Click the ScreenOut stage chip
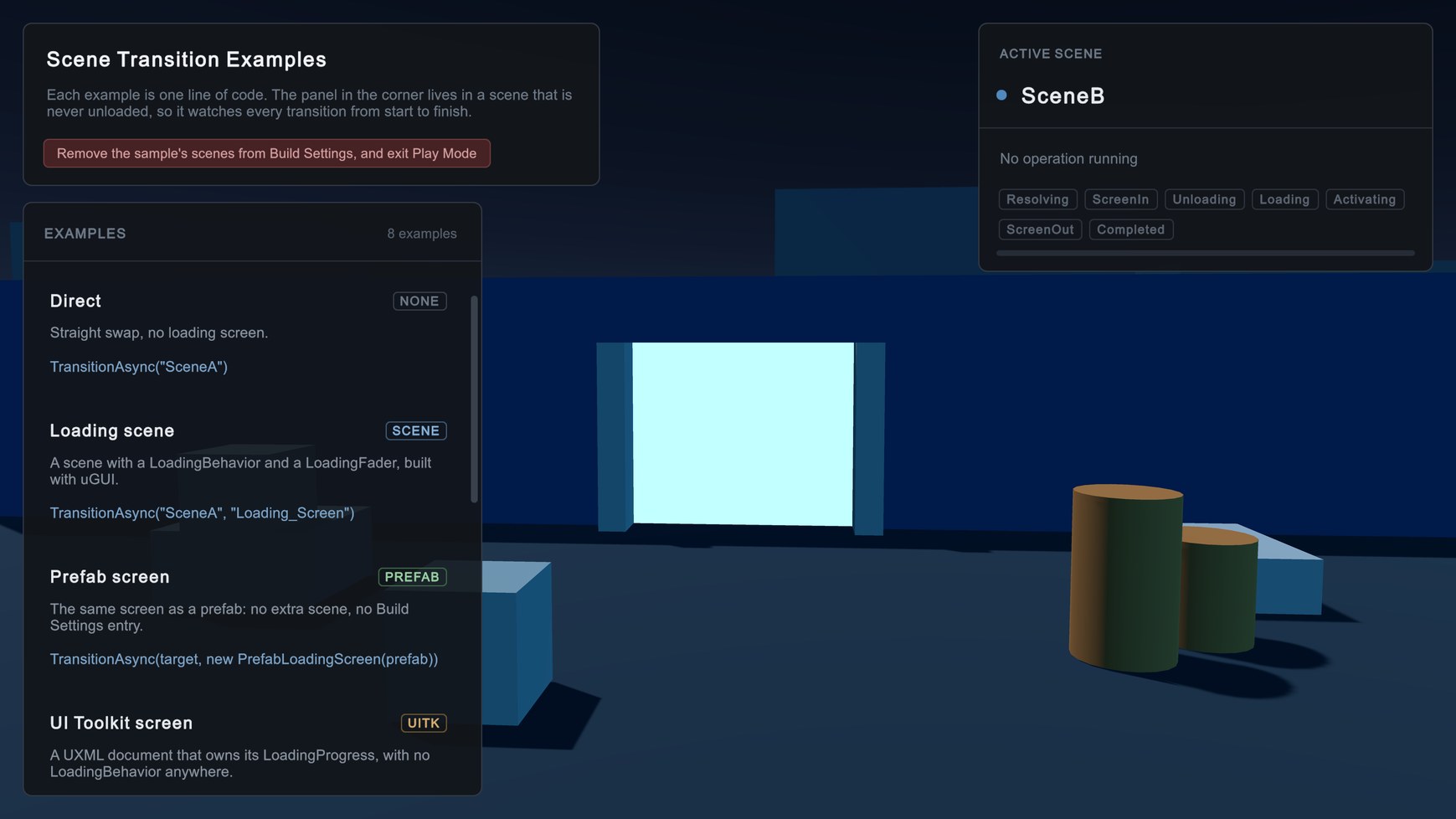This screenshot has height=819, width=1456. pyautogui.click(x=1040, y=229)
